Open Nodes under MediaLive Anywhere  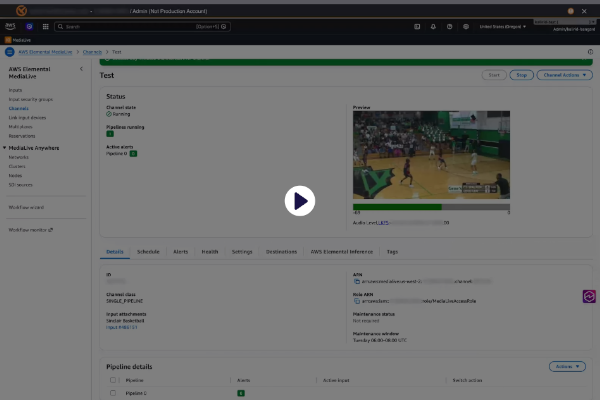click(15, 175)
